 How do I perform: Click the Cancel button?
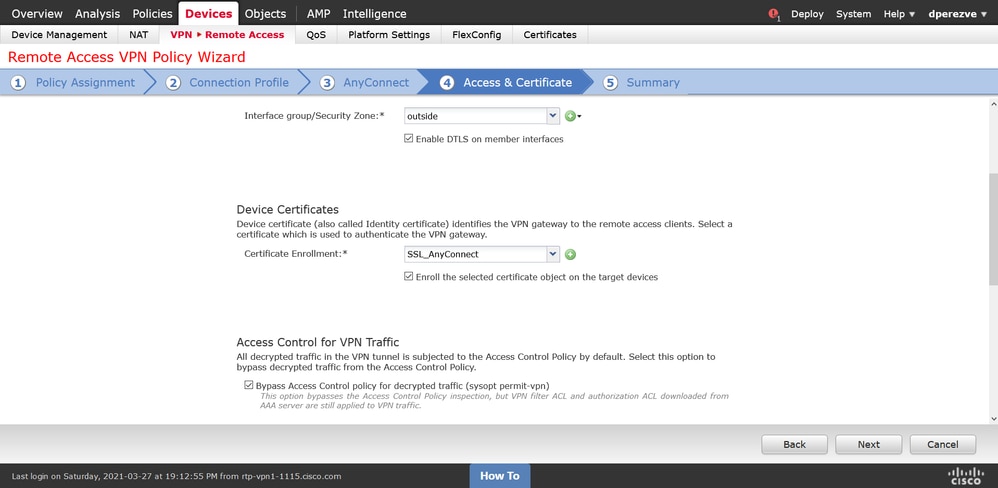(943, 445)
